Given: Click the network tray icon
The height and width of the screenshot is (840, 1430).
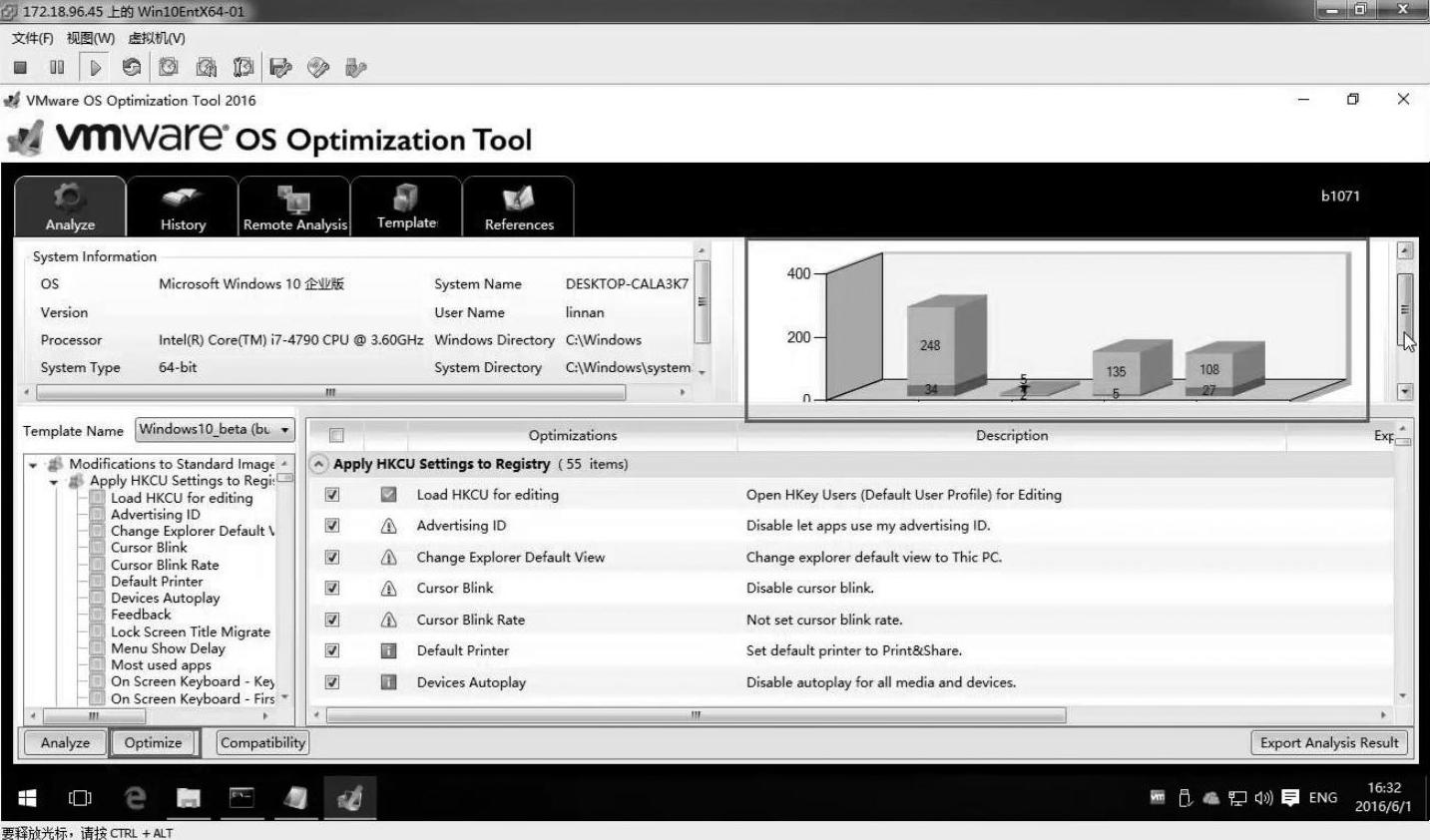Looking at the screenshot, I should 1237,798.
